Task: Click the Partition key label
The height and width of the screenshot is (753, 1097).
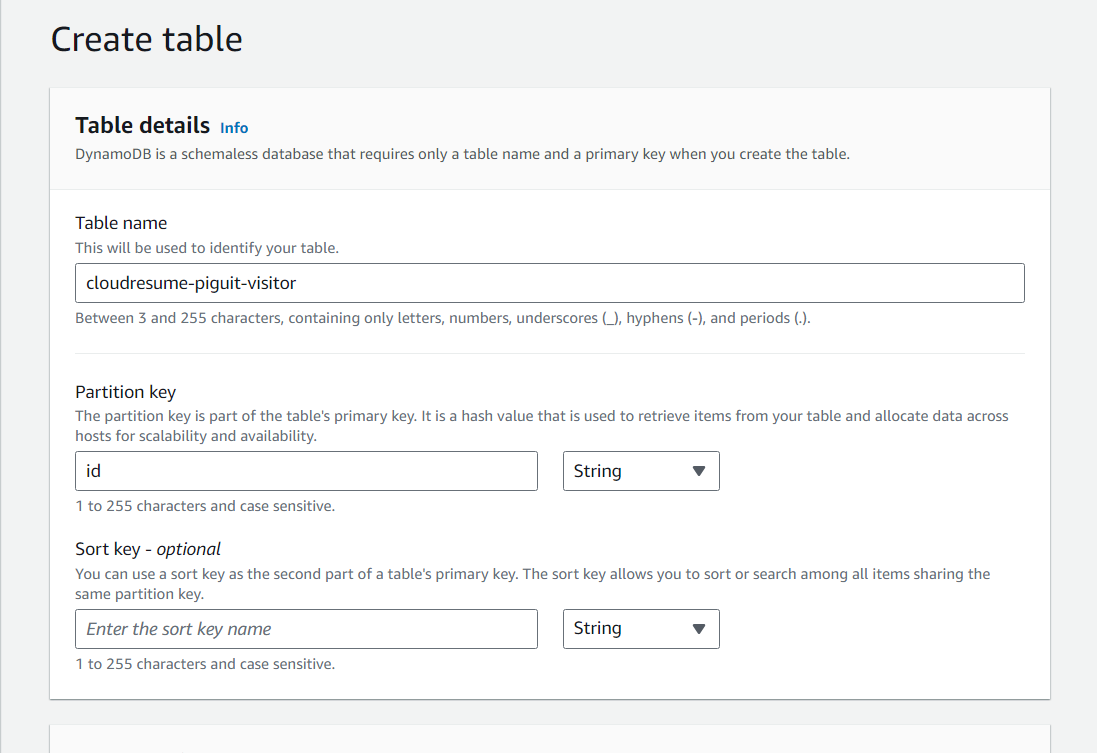Action: point(126,392)
